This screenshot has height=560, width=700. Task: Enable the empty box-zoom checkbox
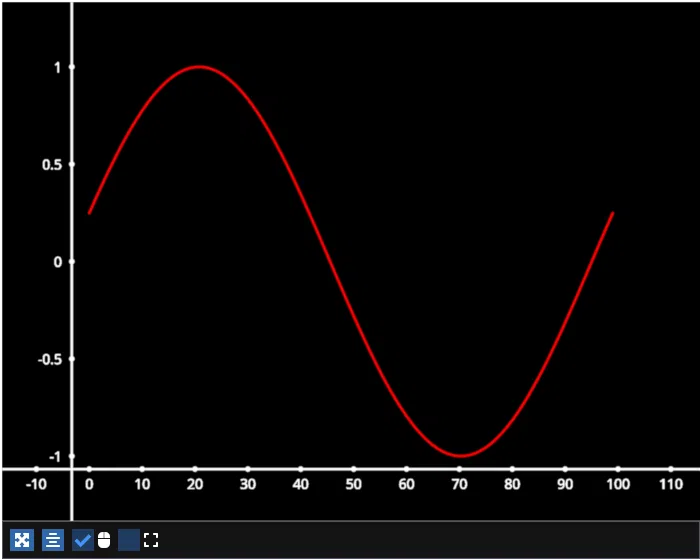129,540
